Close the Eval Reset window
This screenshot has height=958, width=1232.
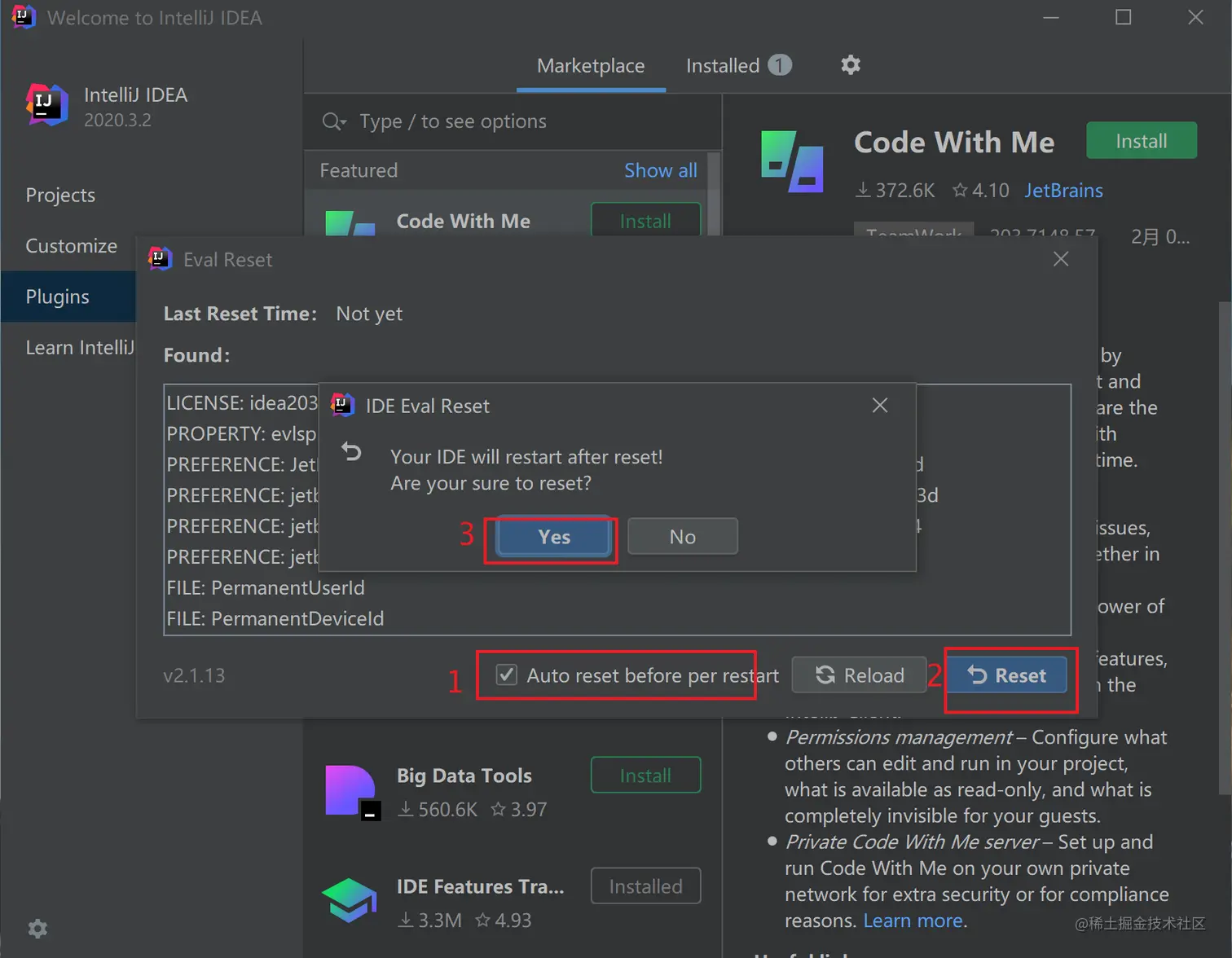pos(1061,259)
